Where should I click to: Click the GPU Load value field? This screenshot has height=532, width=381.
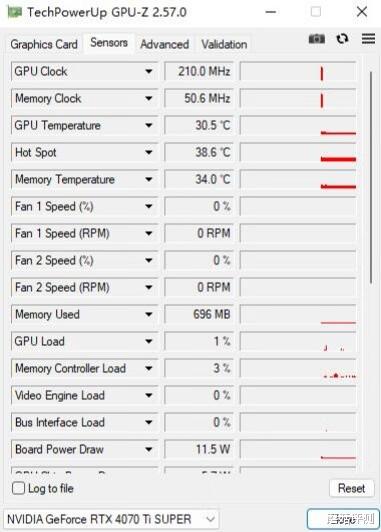pos(199,341)
